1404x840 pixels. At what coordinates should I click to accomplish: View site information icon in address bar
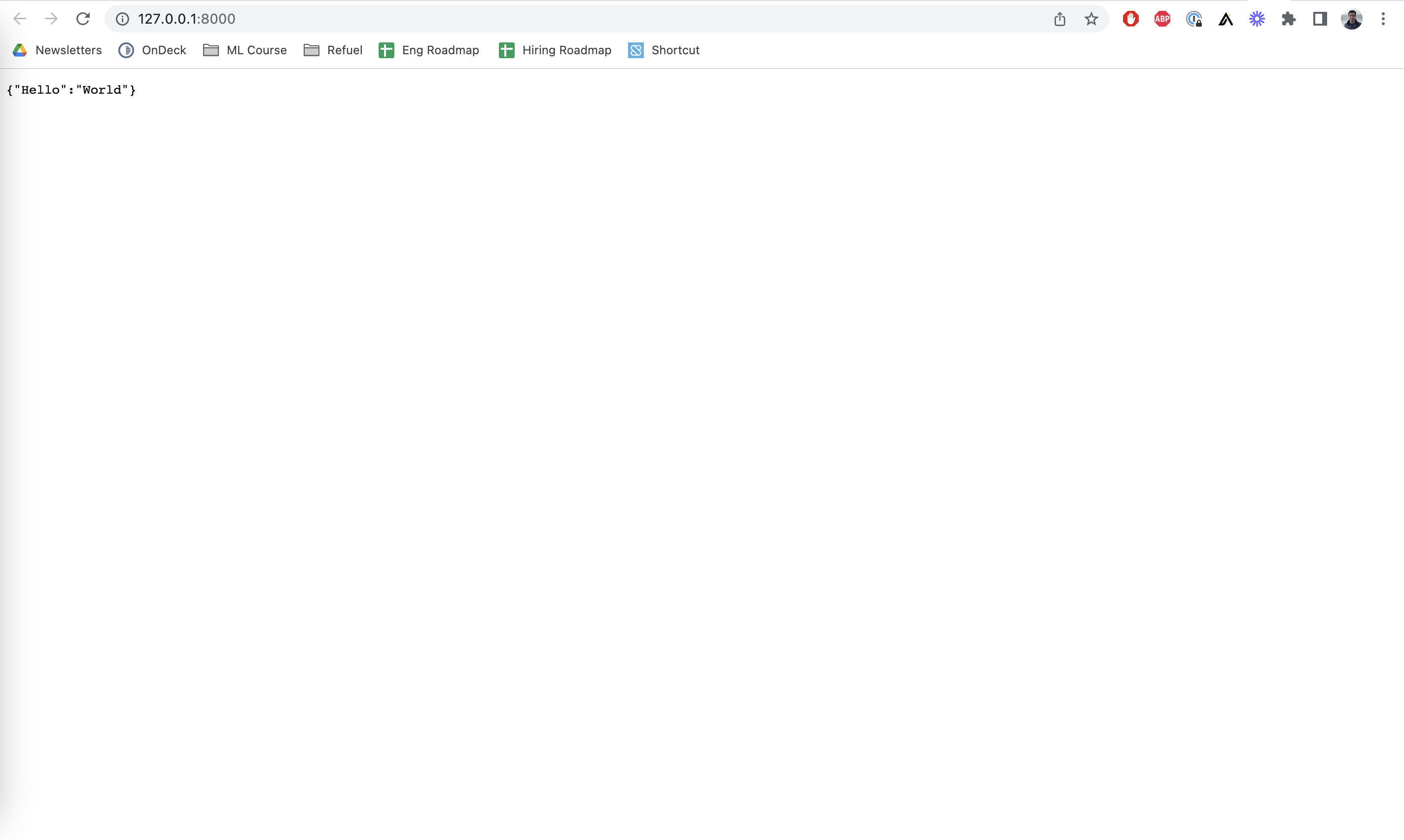coord(122,19)
